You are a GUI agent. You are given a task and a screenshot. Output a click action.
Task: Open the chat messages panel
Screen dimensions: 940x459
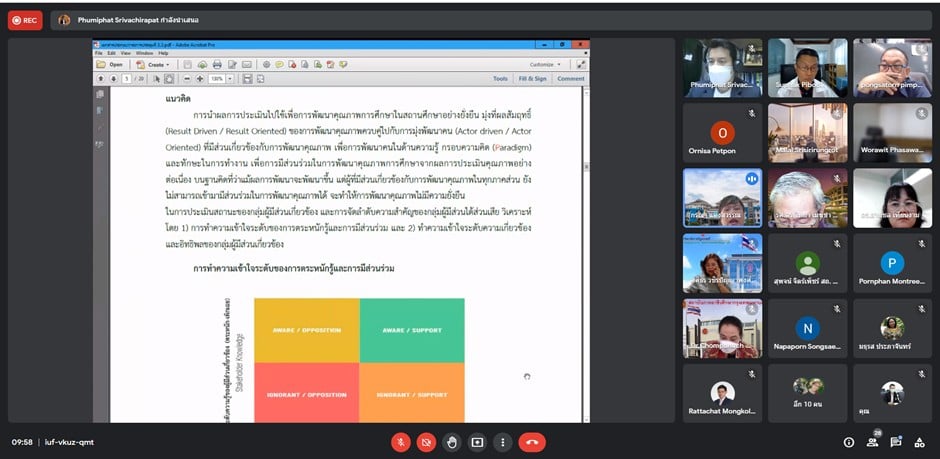coord(896,441)
